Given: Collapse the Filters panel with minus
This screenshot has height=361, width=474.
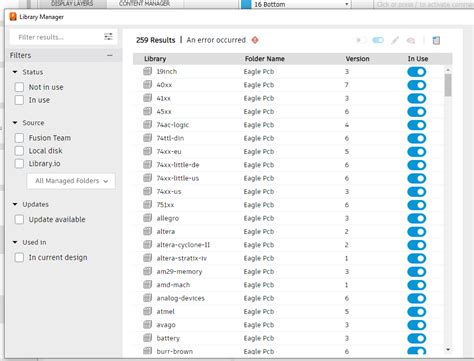Looking at the screenshot, I should (x=110, y=55).
